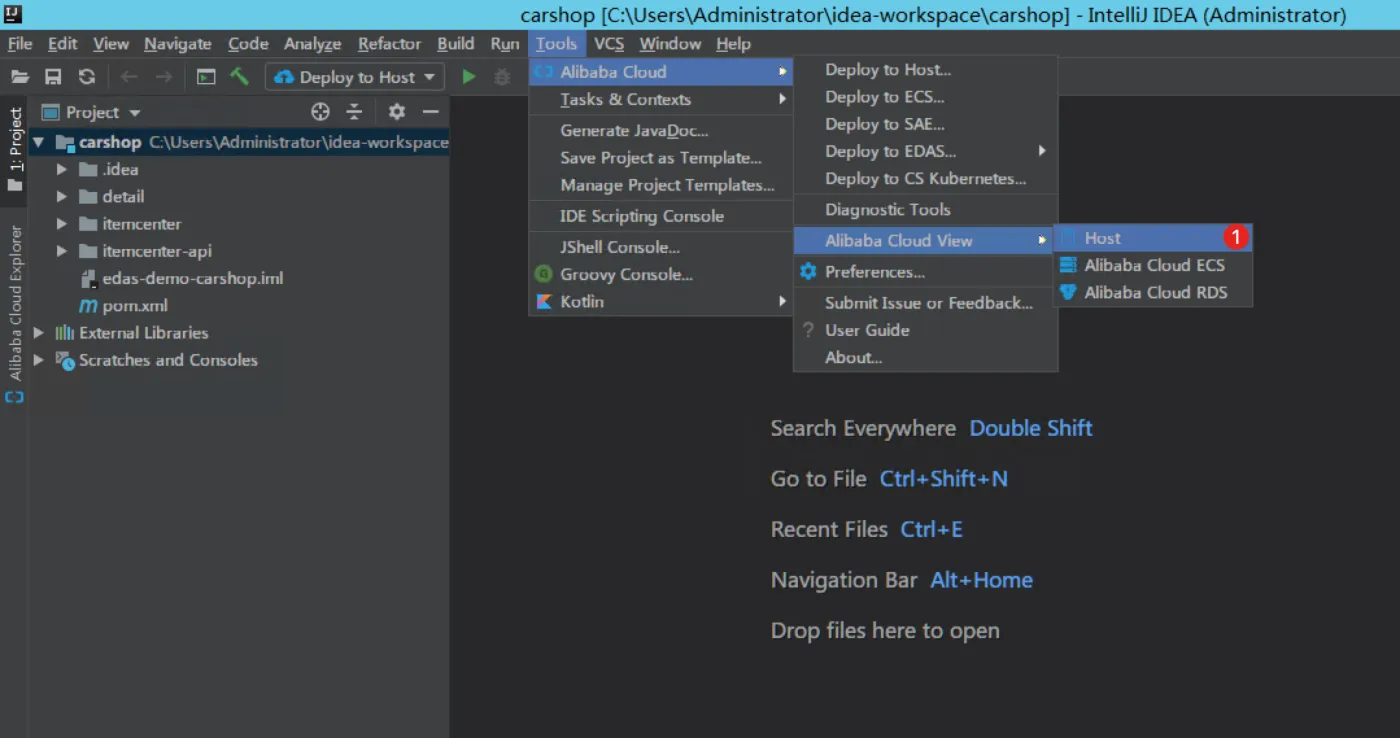Screen dimensions: 1400x738
Task: Choose JShell Console... entry
Action: pos(661,247)
